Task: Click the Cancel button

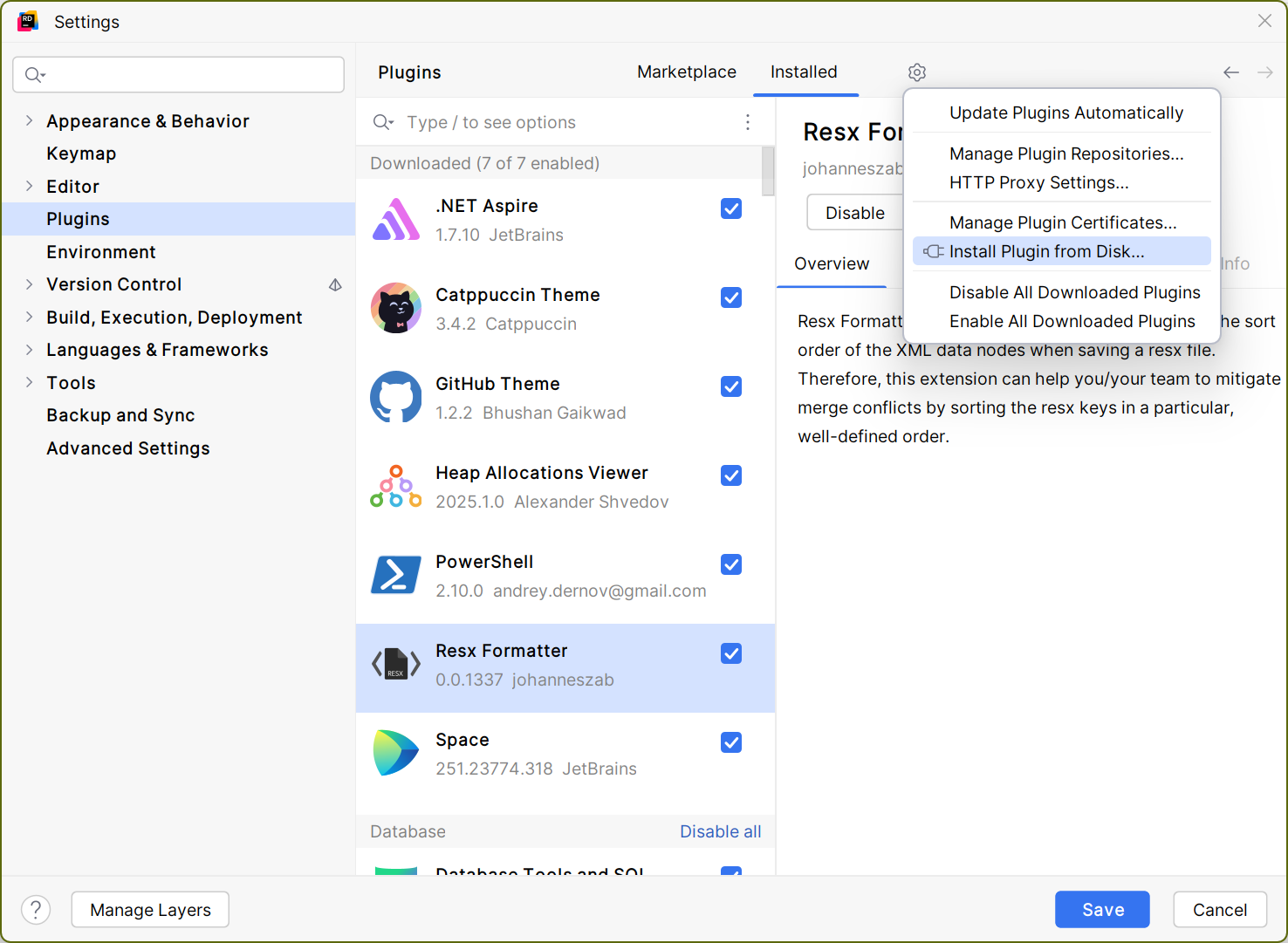Action: 1220,910
